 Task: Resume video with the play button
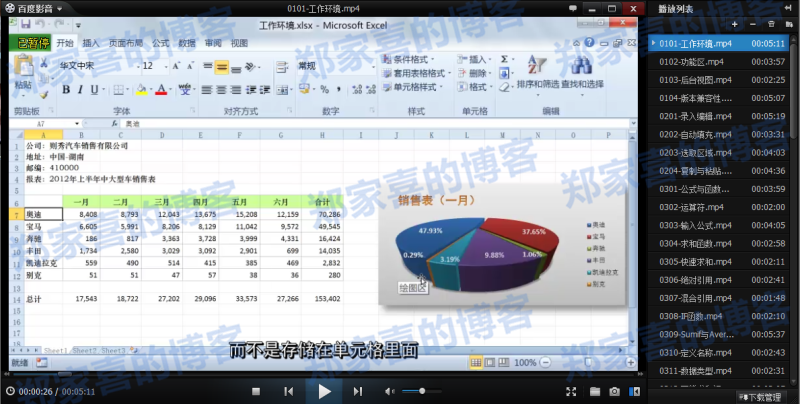coord(324,391)
